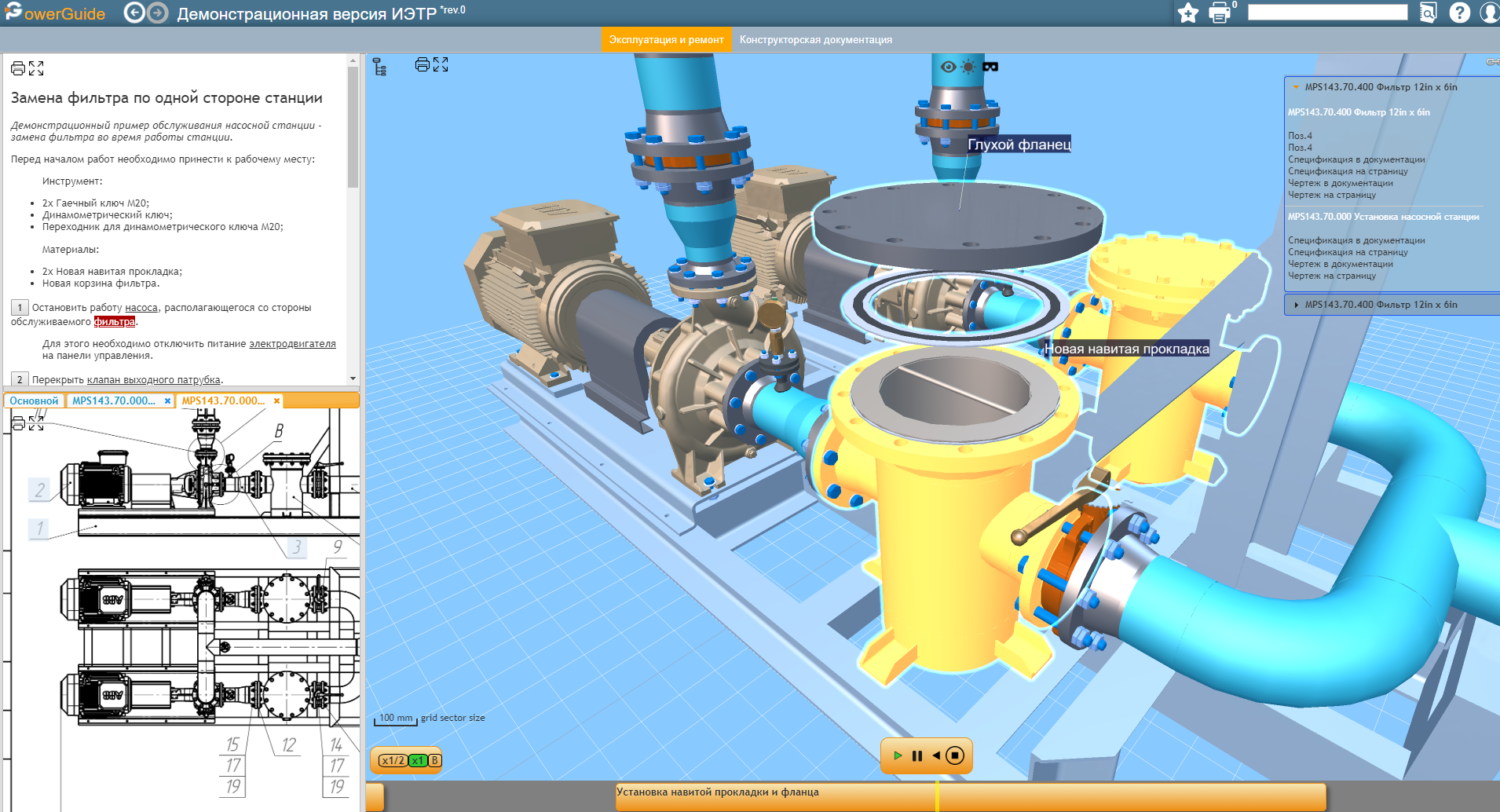1500x812 pixels.
Task: Open the print queue icon in header
Action: pos(1220,13)
